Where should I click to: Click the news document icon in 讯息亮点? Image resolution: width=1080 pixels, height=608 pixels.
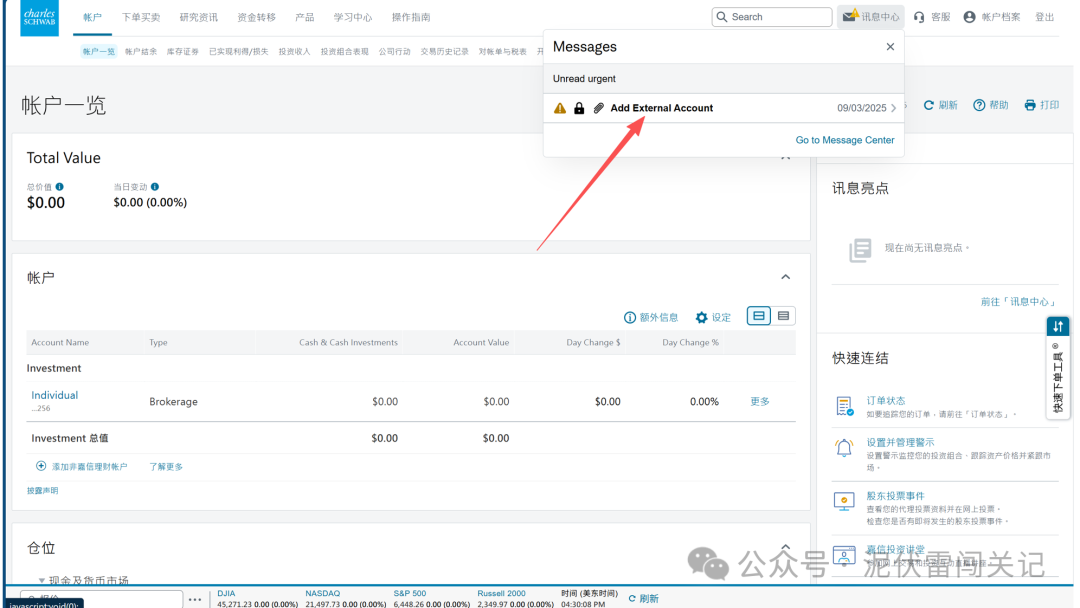coord(860,250)
